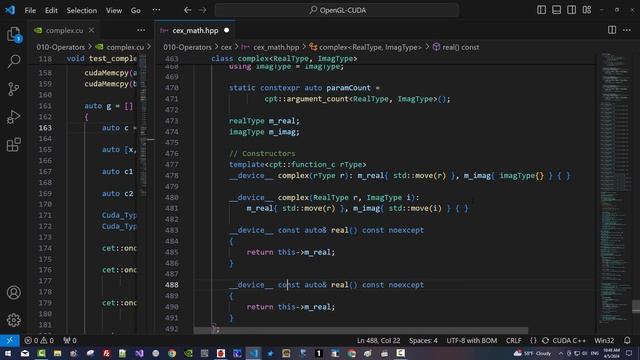Click the weather widget showing Cloudy
The image size is (640, 360).
pyautogui.click(x=532, y=353)
